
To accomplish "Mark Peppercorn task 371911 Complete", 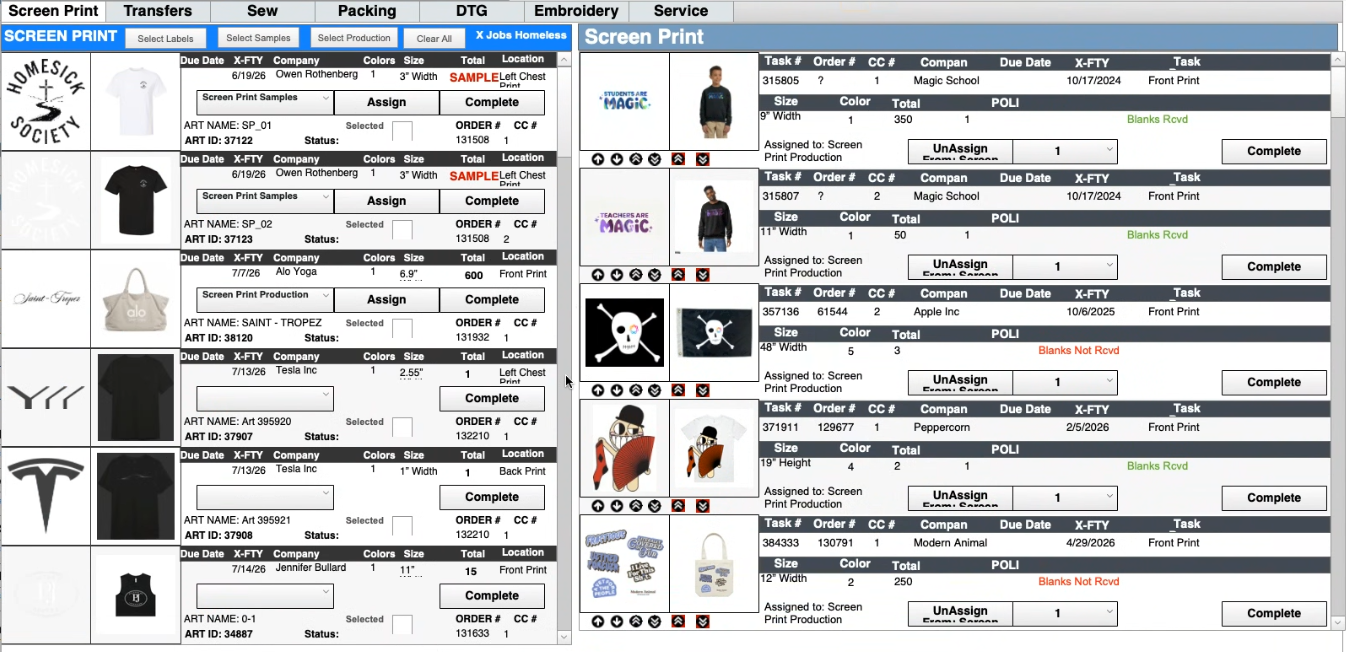I will [1274, 498].
